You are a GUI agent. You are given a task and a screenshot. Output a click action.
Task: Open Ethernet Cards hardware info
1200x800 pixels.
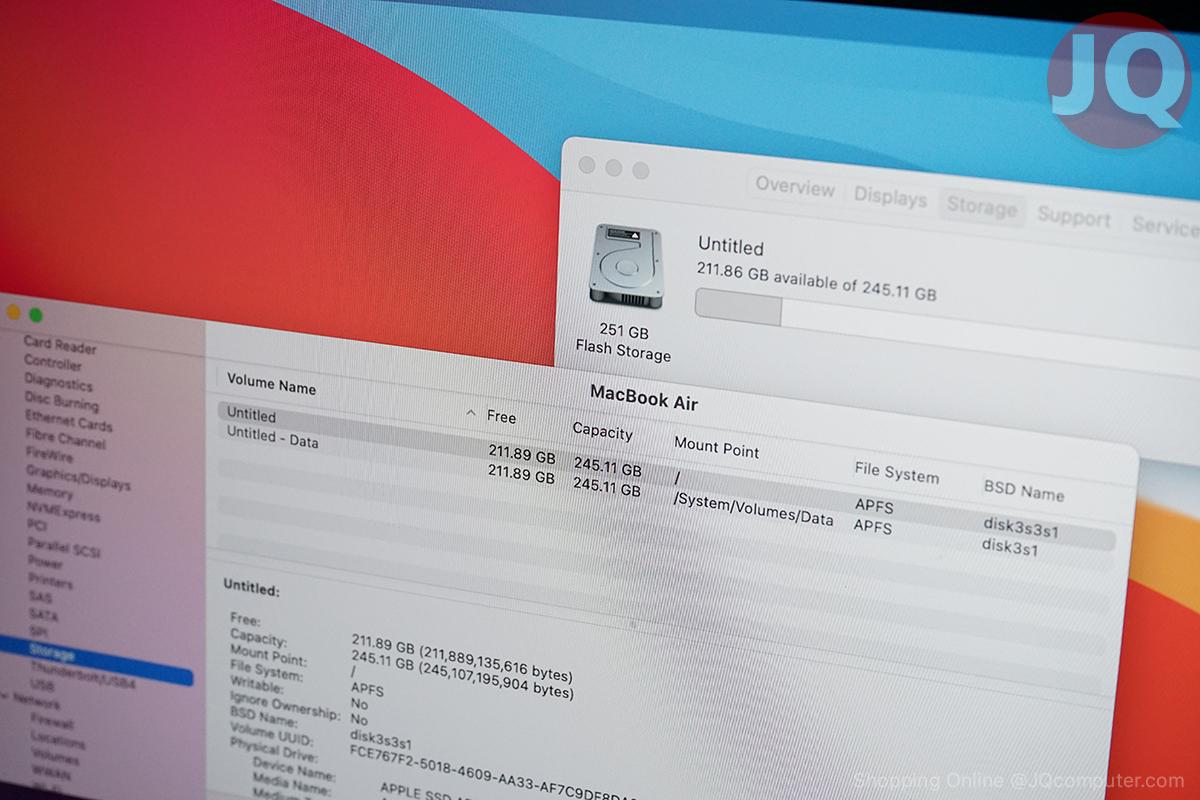[69, 420]
